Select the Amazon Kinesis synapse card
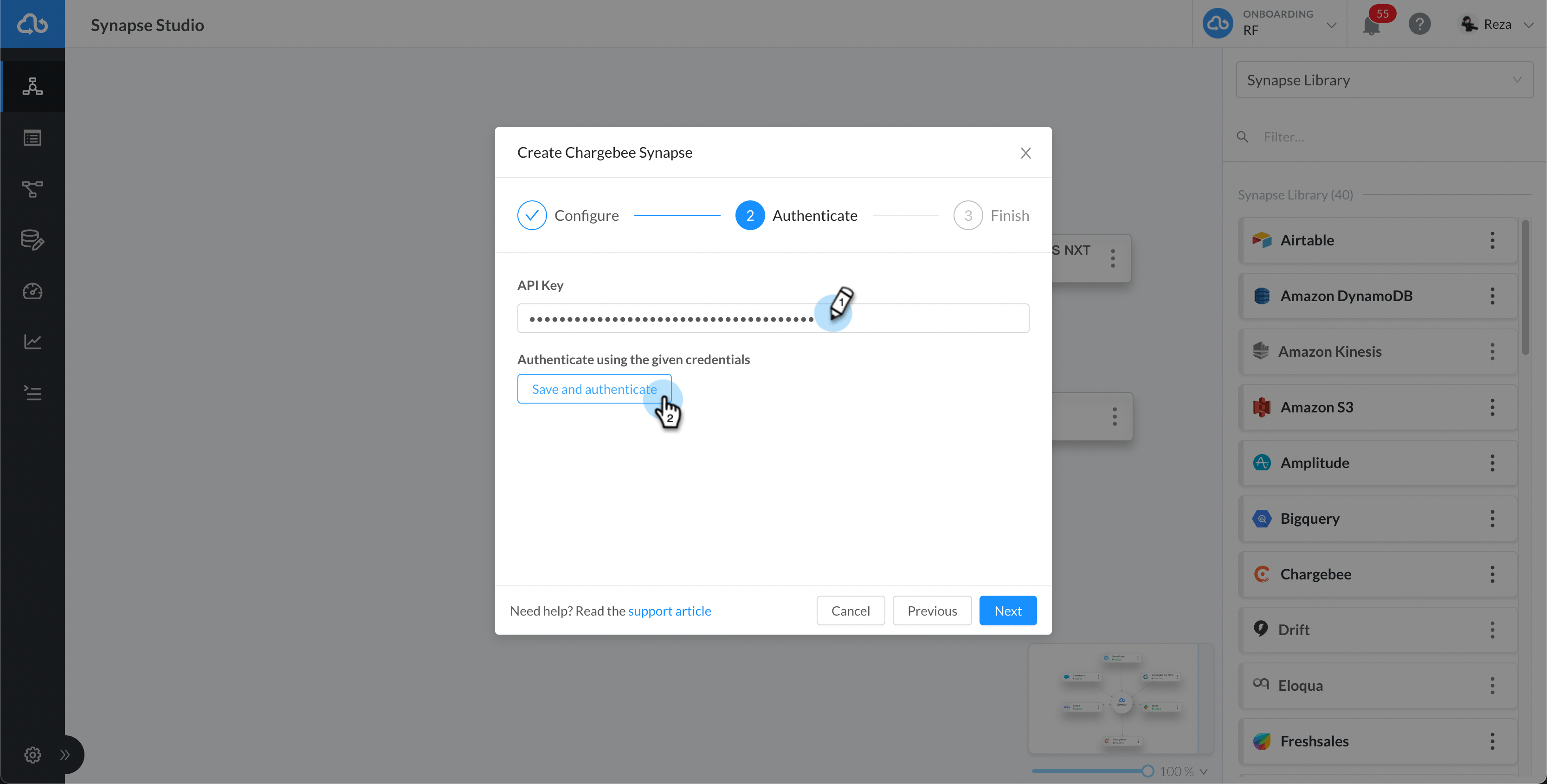This screenshot has height=784, width=1547. click(1378, 351)
